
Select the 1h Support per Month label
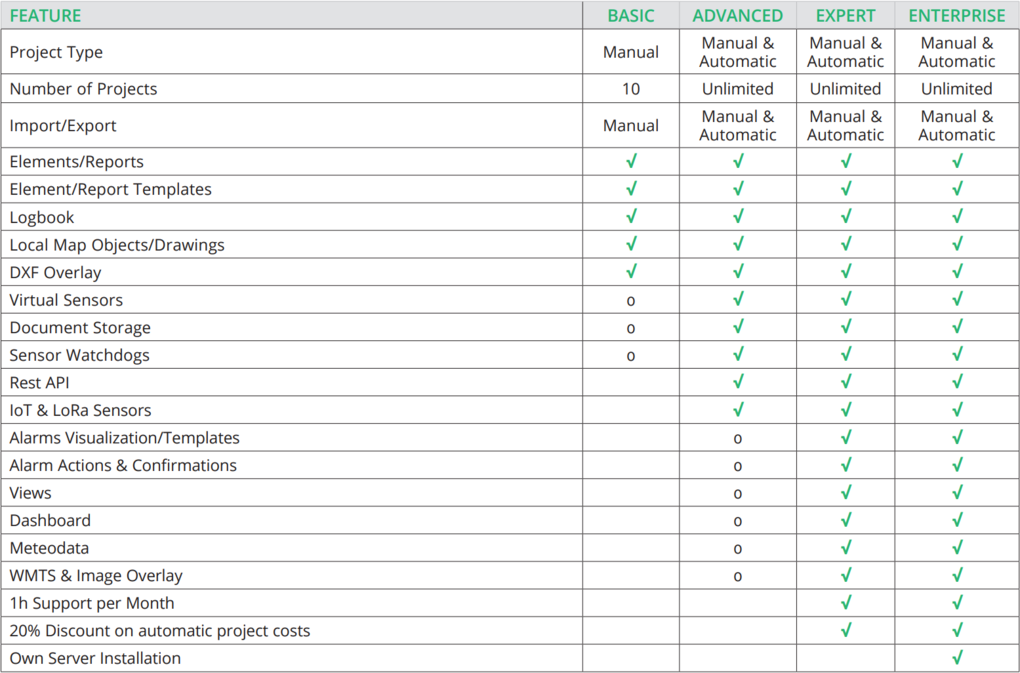(92, 603)
